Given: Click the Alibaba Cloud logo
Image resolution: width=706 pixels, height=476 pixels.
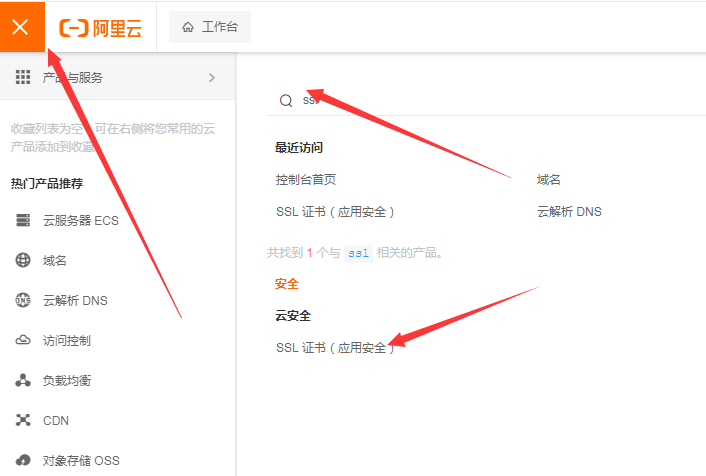Looking at the screenshot, I should [100, 28].
